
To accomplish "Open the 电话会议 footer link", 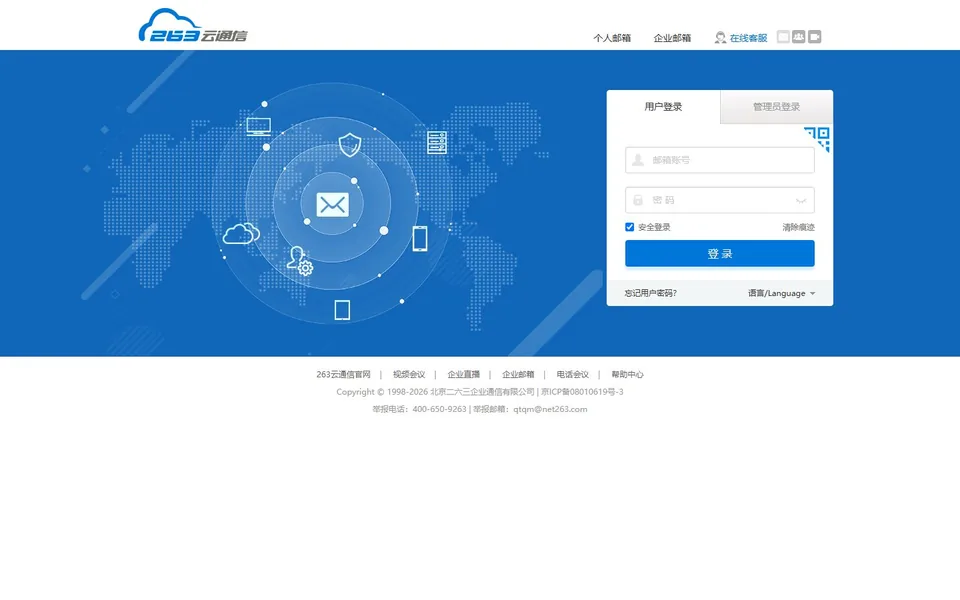I will 572,374.
